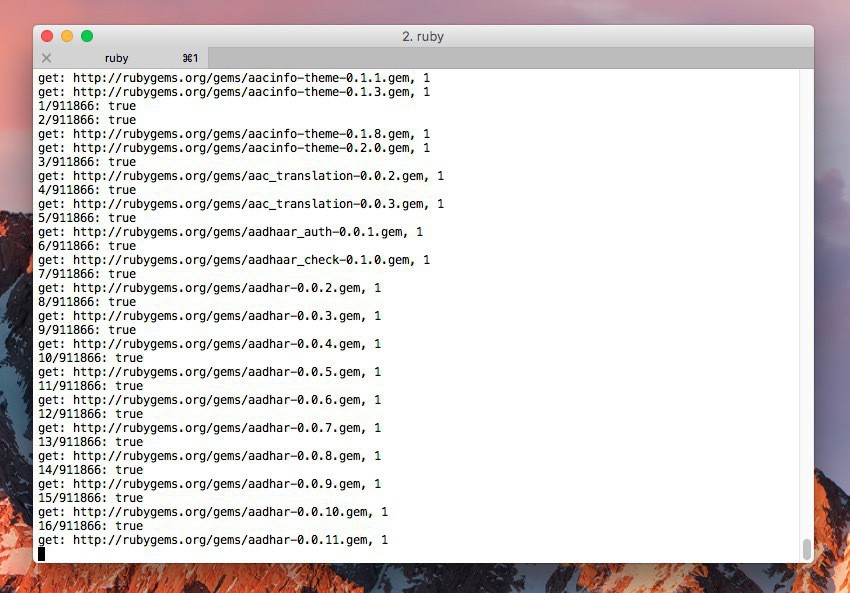The width and height of the screenshot is (850, 593).
Task: Click the green zoom window button
Action: pyautogui.click(x=87, y=36)
